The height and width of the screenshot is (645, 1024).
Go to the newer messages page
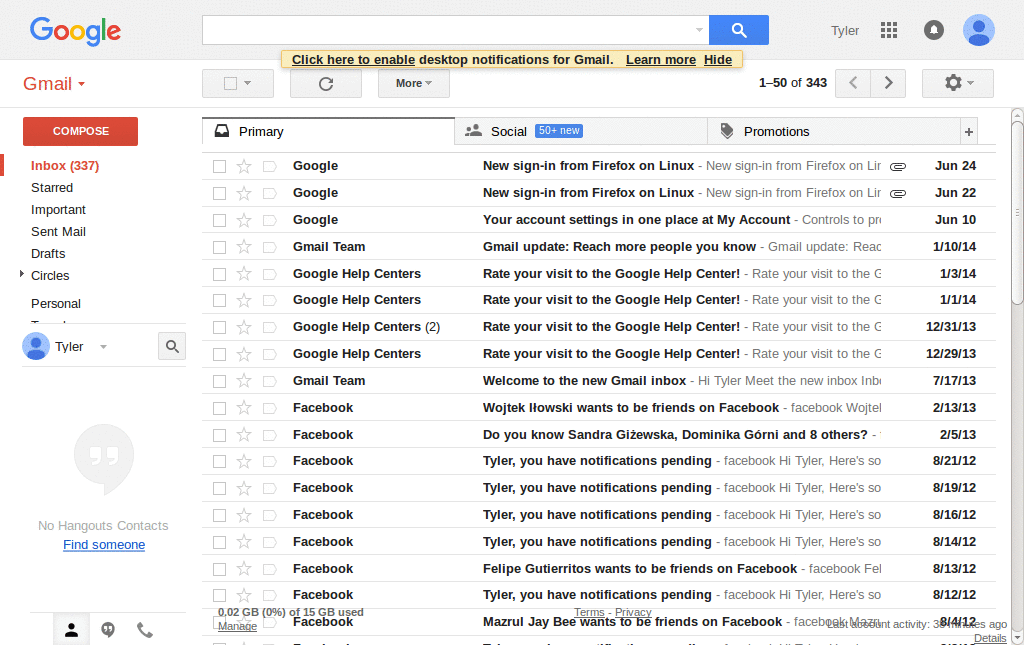point(853,83)
